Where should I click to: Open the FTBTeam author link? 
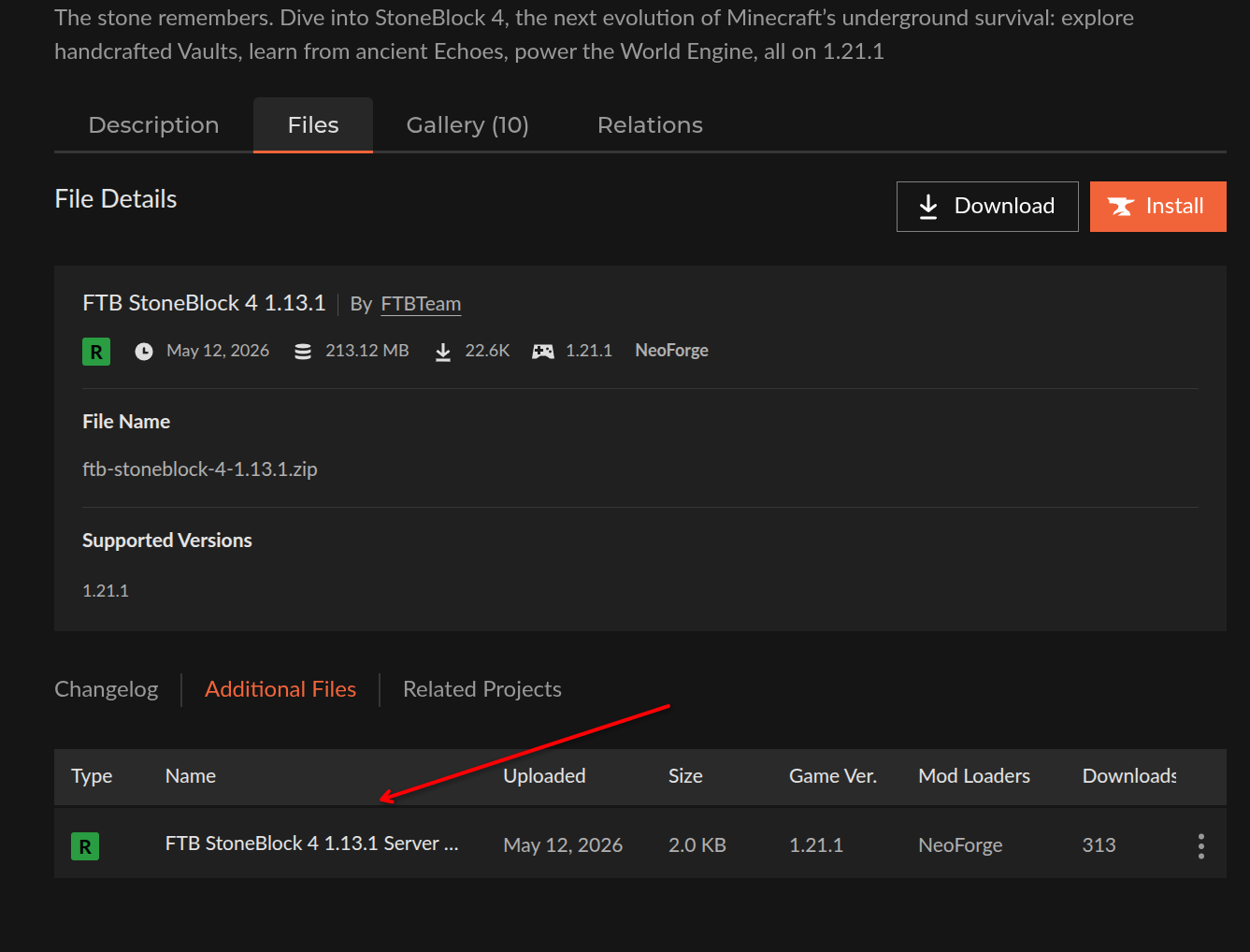pos(421,304)
